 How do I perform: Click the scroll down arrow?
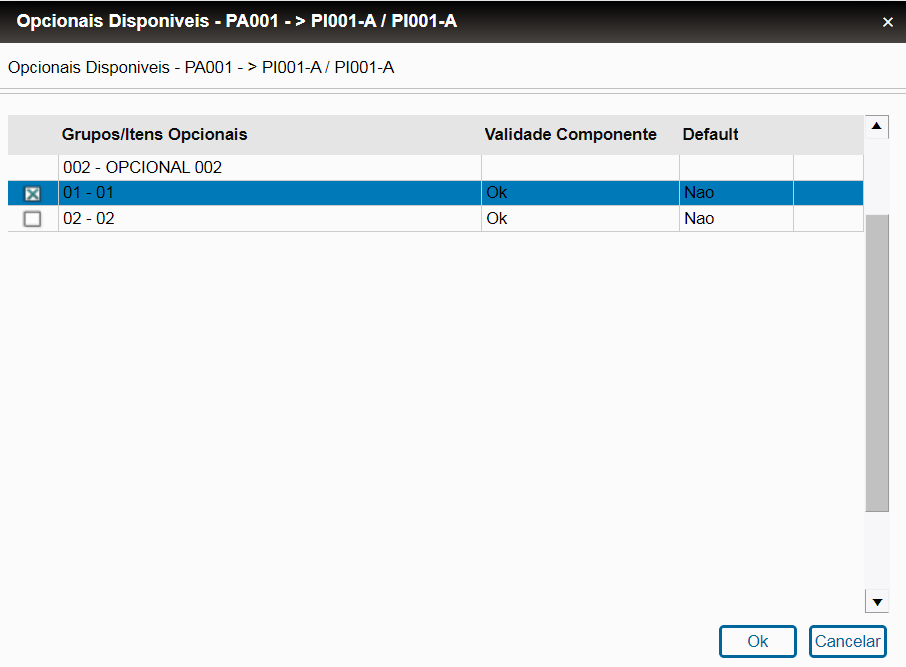click(877, 601)
